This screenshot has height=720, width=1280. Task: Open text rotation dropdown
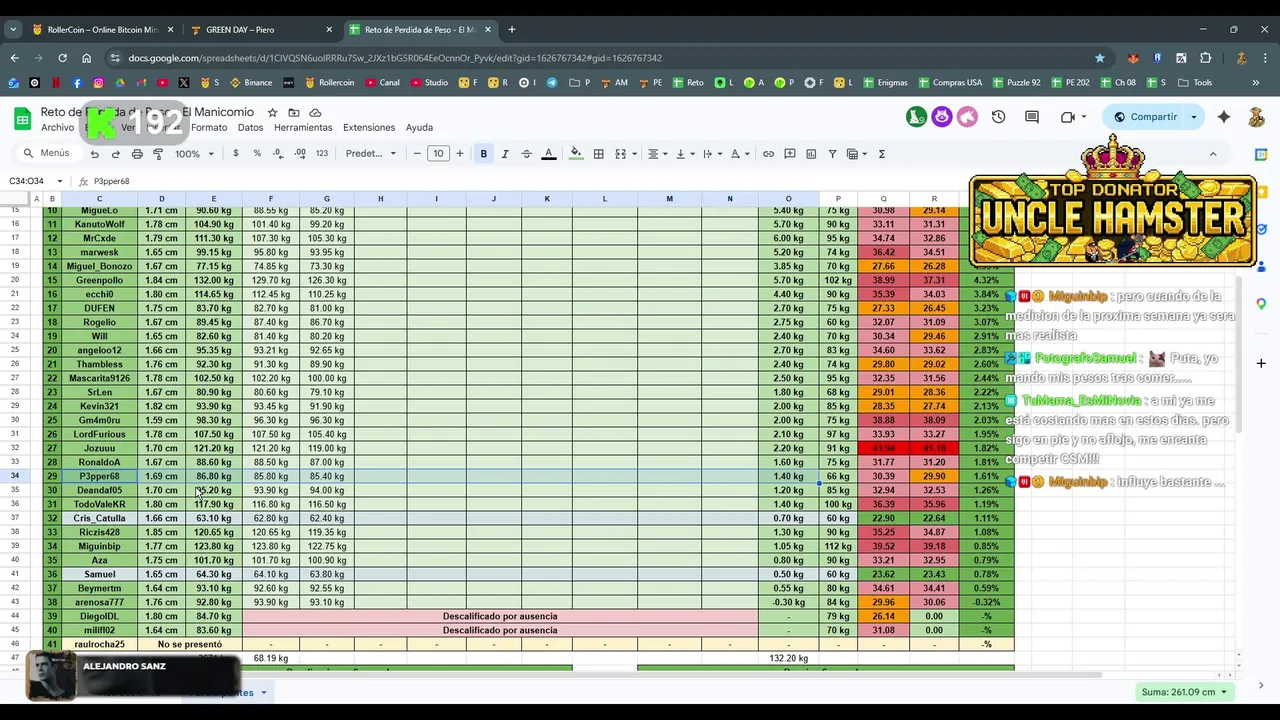pos(739,154)
